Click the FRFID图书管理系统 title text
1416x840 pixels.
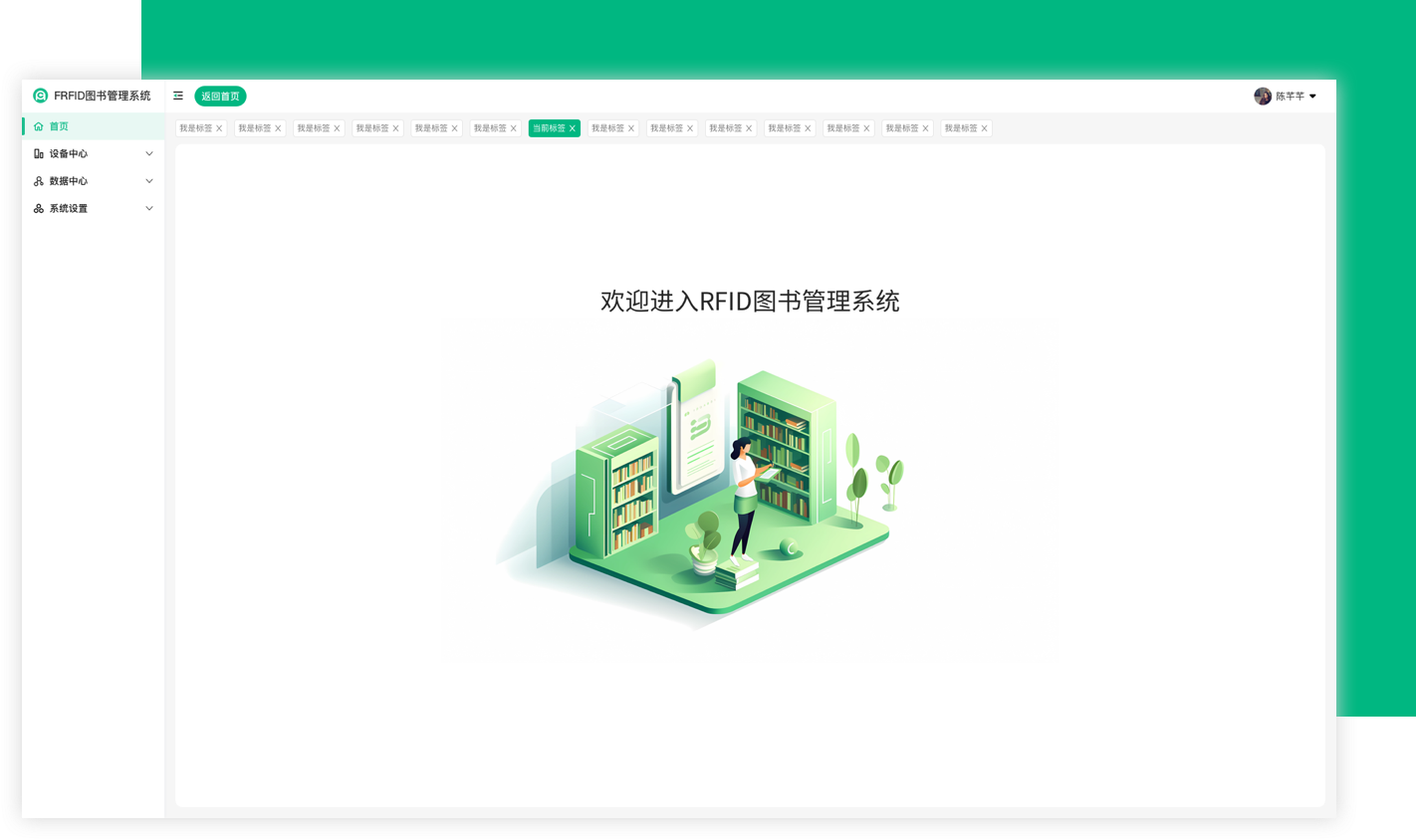tap(103, 96)
